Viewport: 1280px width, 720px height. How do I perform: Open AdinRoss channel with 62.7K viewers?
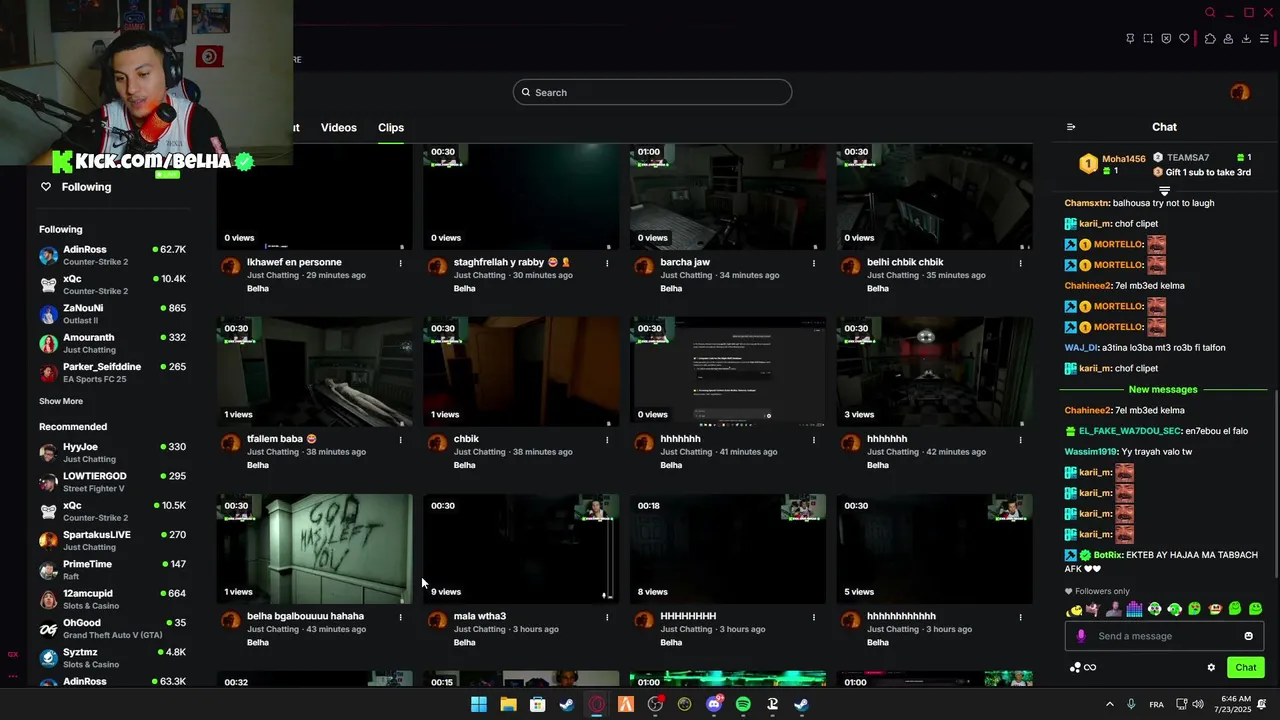(112, 255)
